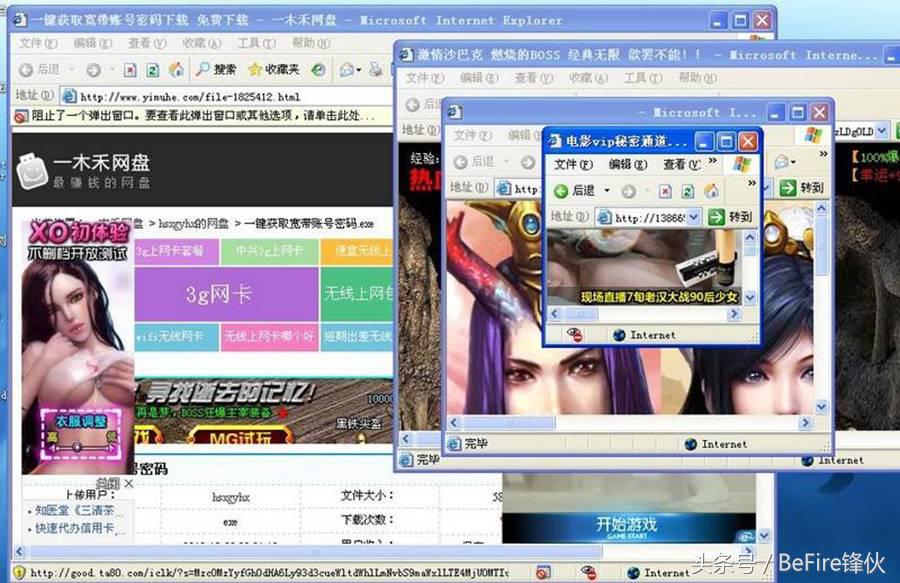Click Refresh icon in 一木禾网盘 window toolbar

(153, 70)
